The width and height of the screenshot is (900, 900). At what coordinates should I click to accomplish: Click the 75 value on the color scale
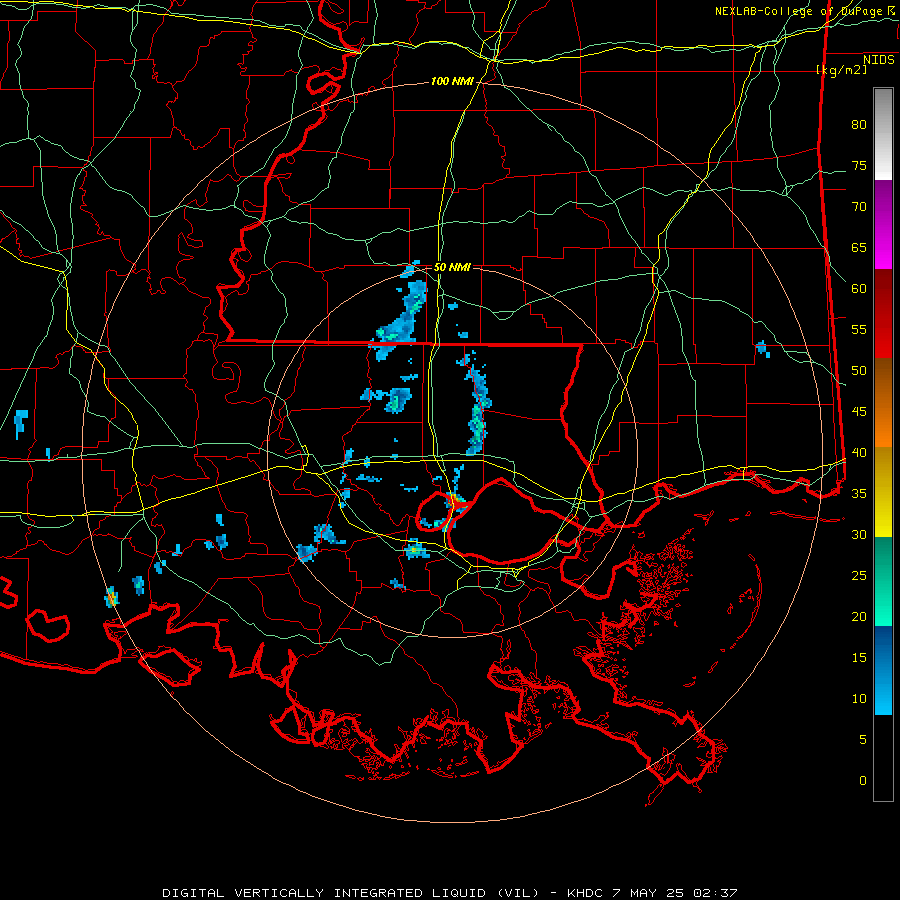[859, 165]
